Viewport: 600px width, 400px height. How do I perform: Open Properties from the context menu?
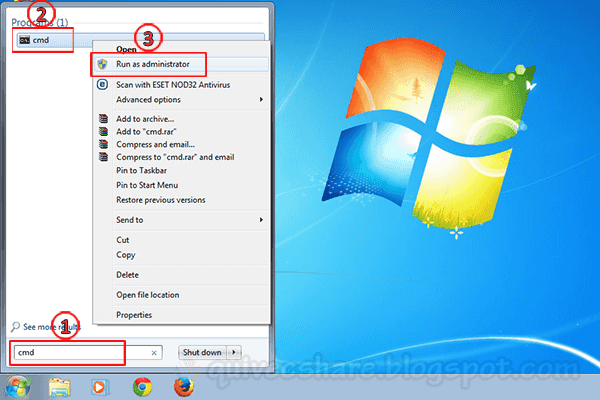134,315
